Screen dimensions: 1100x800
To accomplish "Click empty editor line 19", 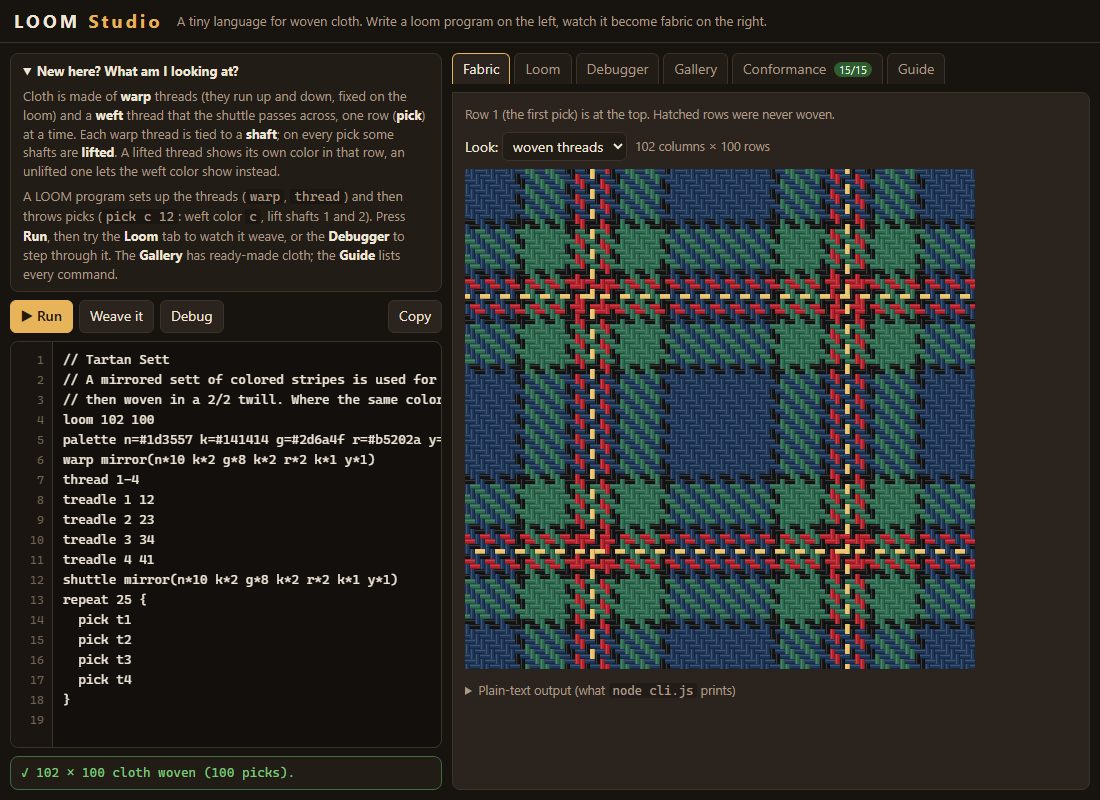I will point(246,720).
